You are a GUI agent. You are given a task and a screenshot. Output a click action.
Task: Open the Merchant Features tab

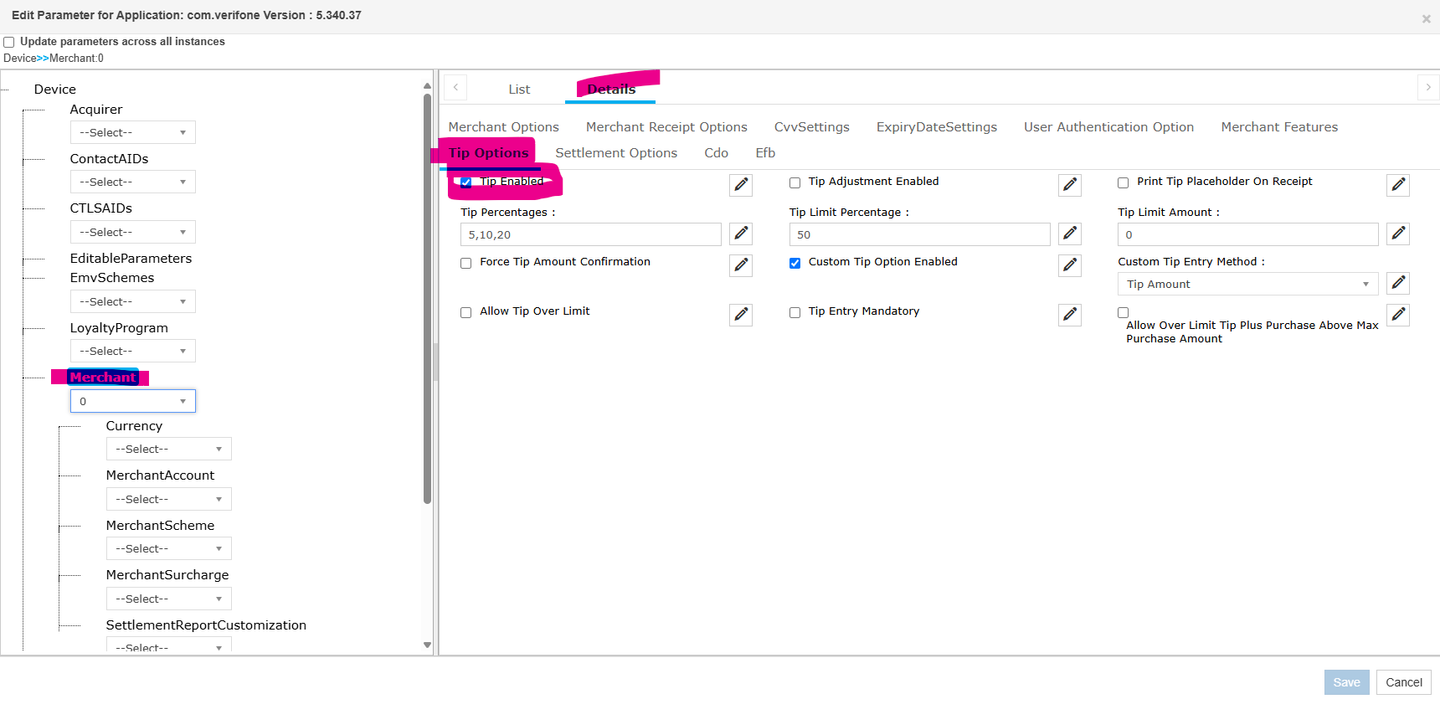(1279, 127)
